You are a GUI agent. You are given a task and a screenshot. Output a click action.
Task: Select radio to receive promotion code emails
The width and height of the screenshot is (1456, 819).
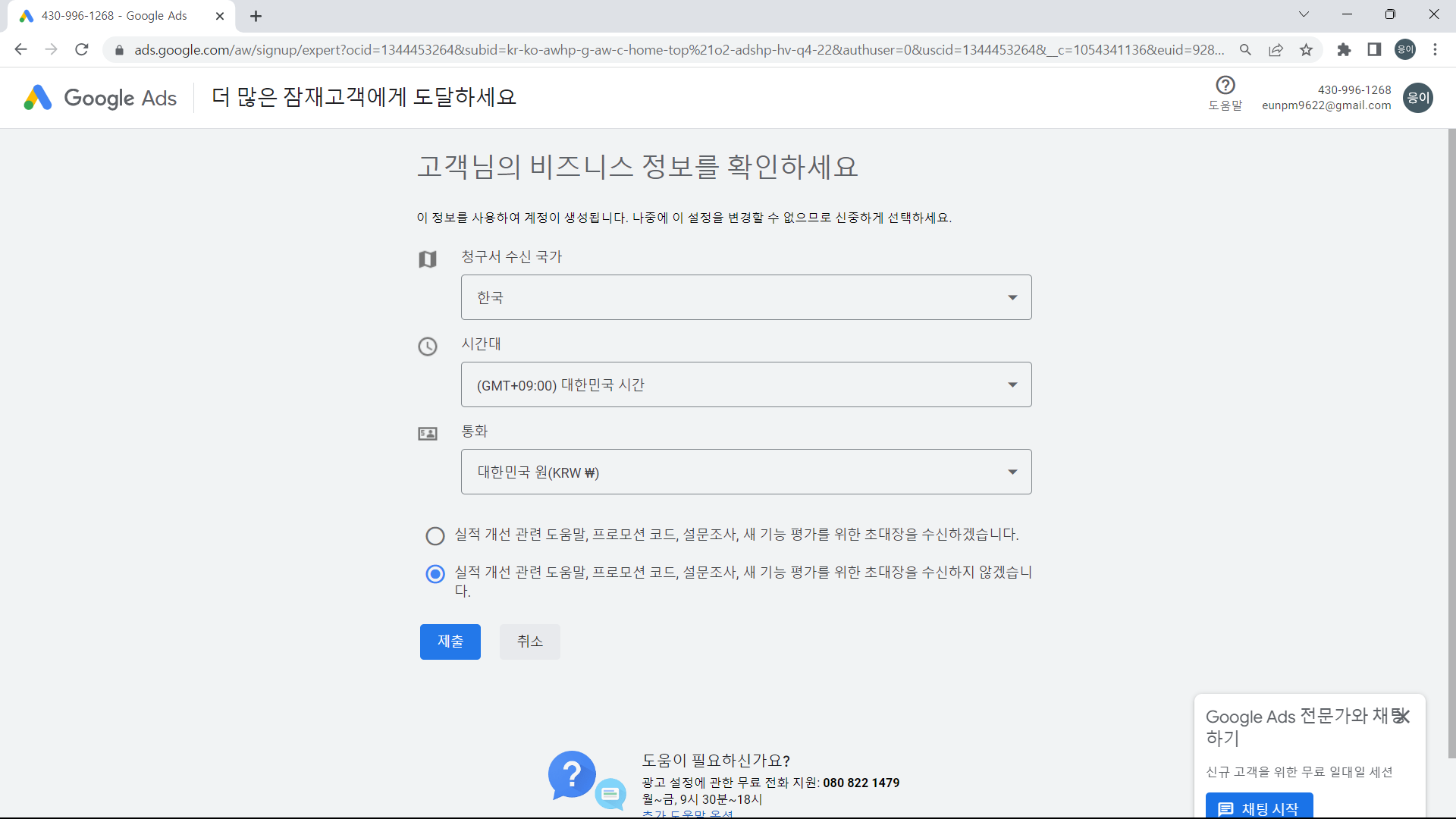(x=435, y=535)
